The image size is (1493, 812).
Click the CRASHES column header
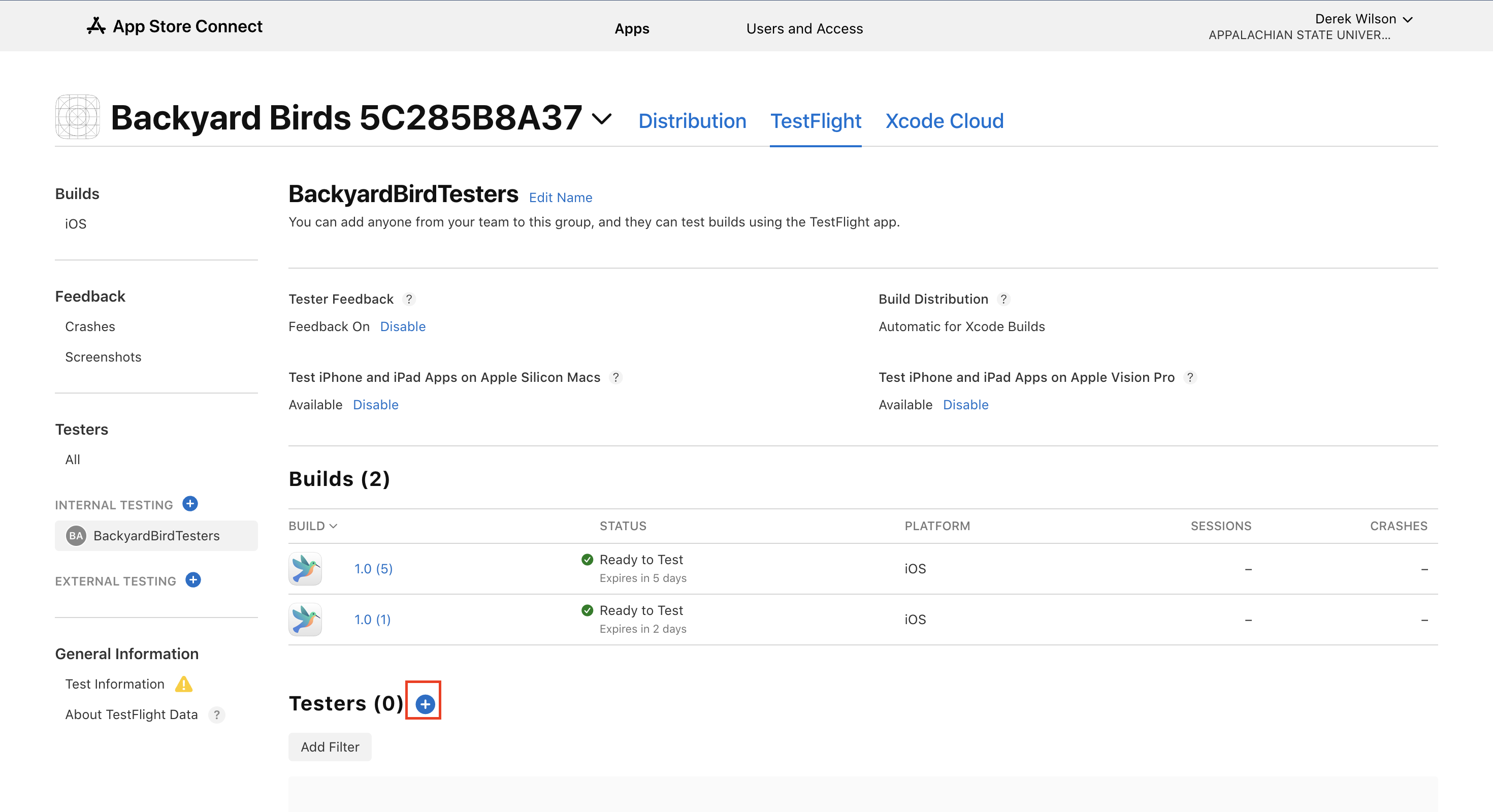1399,526
